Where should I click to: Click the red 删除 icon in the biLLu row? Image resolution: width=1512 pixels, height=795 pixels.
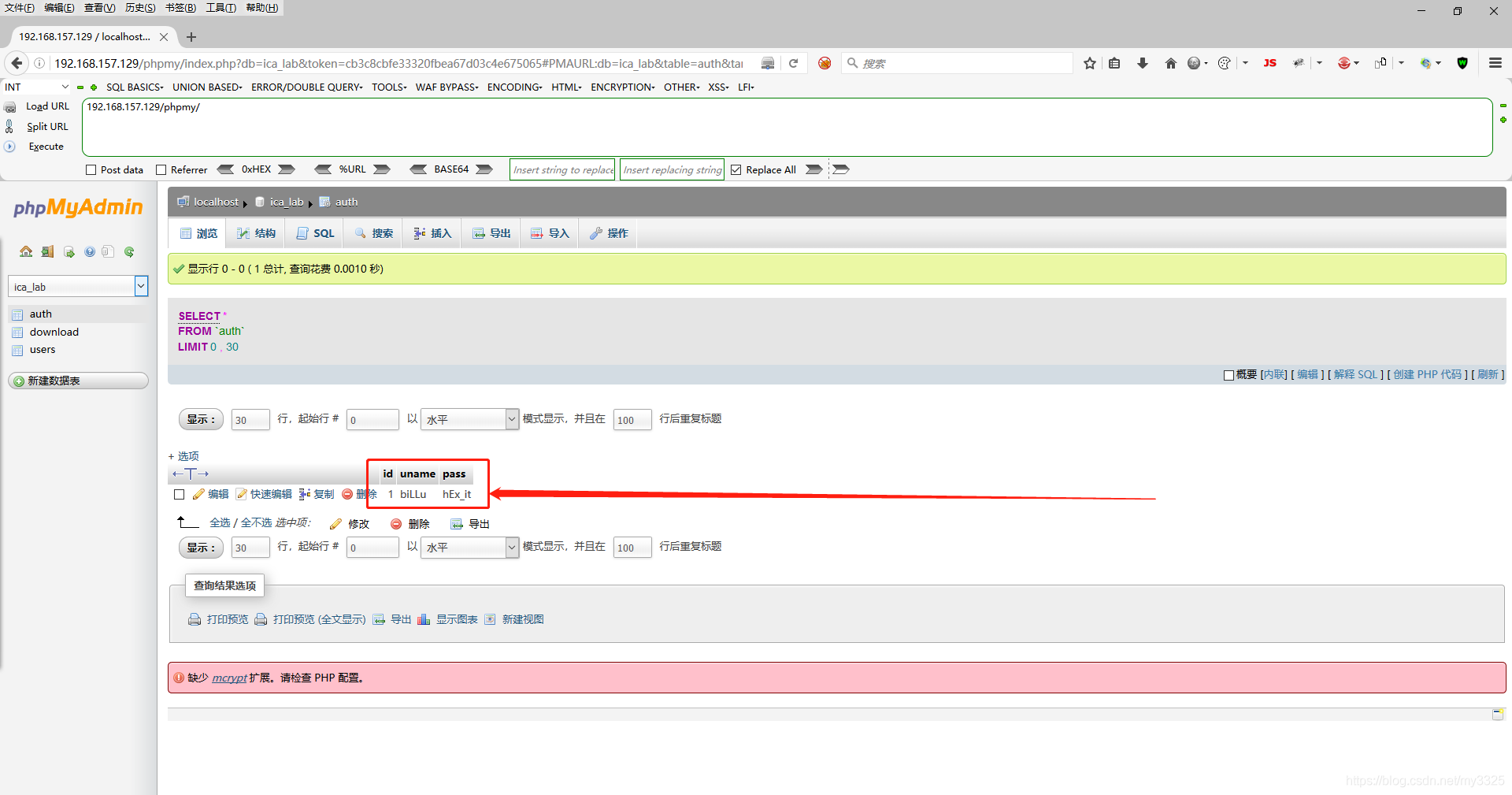(x=347, y=494)
